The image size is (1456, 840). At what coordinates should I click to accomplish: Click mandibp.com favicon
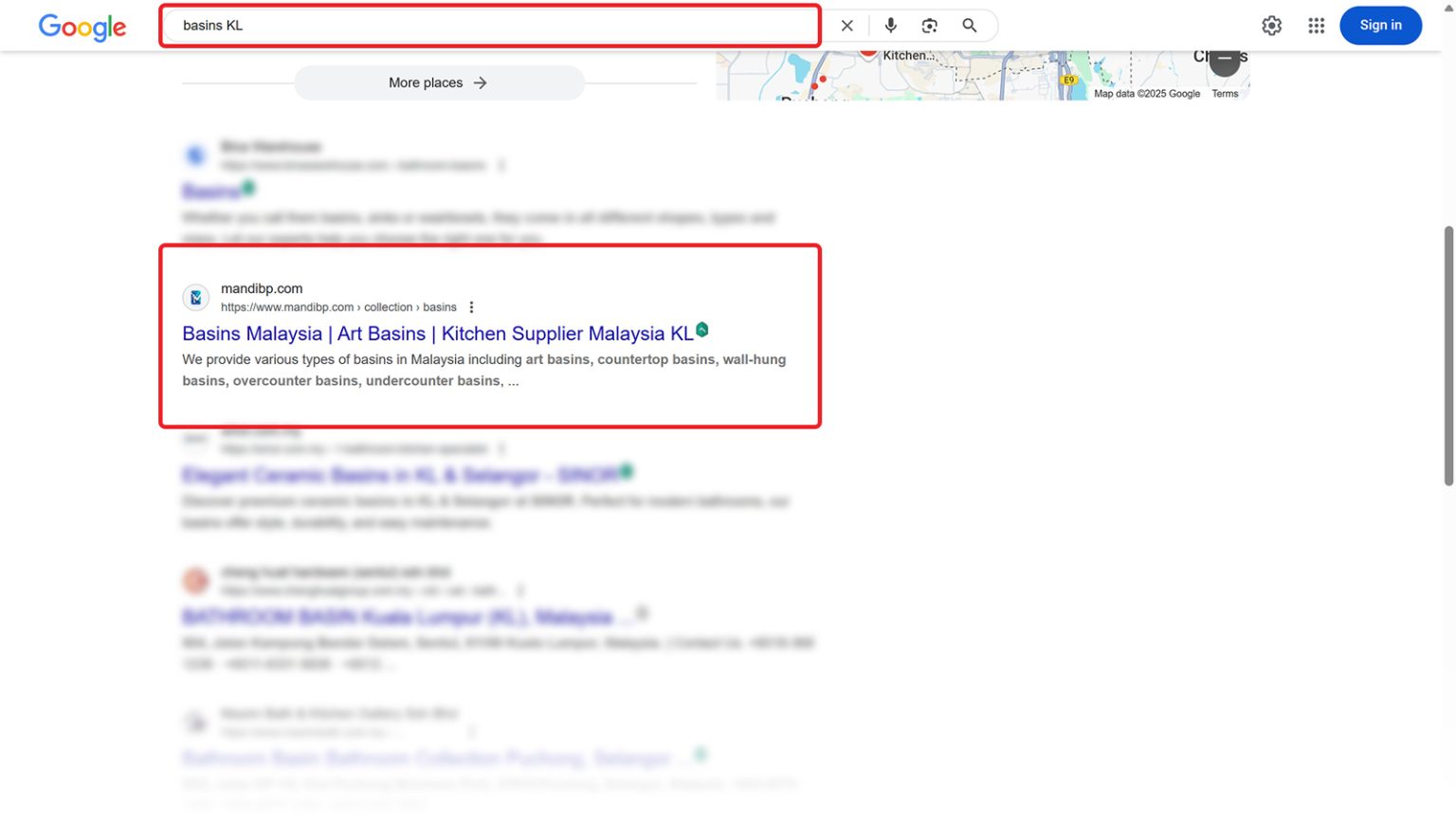(195, 298)
